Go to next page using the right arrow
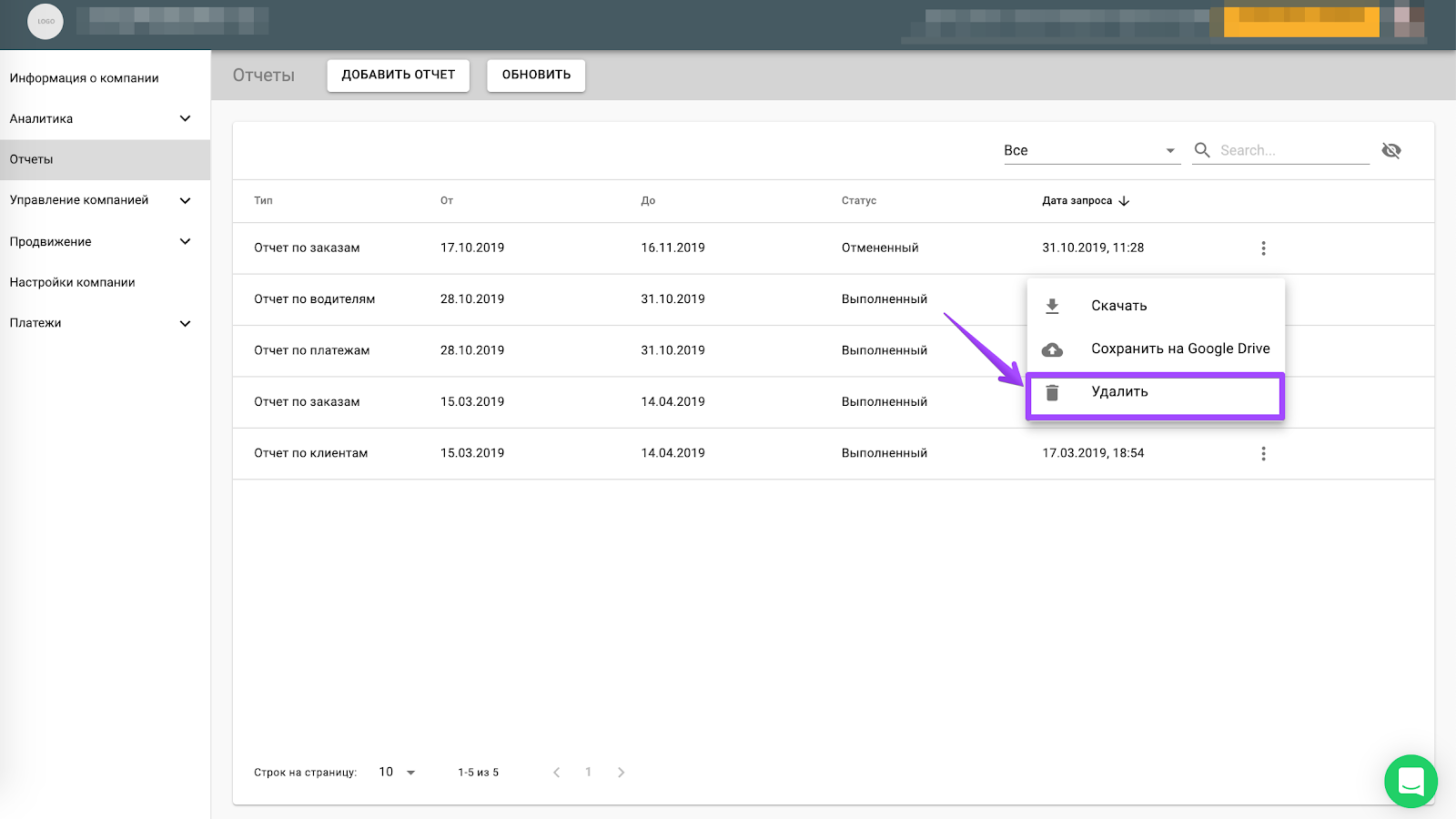The image size is (1456, 819). [622, 773]
